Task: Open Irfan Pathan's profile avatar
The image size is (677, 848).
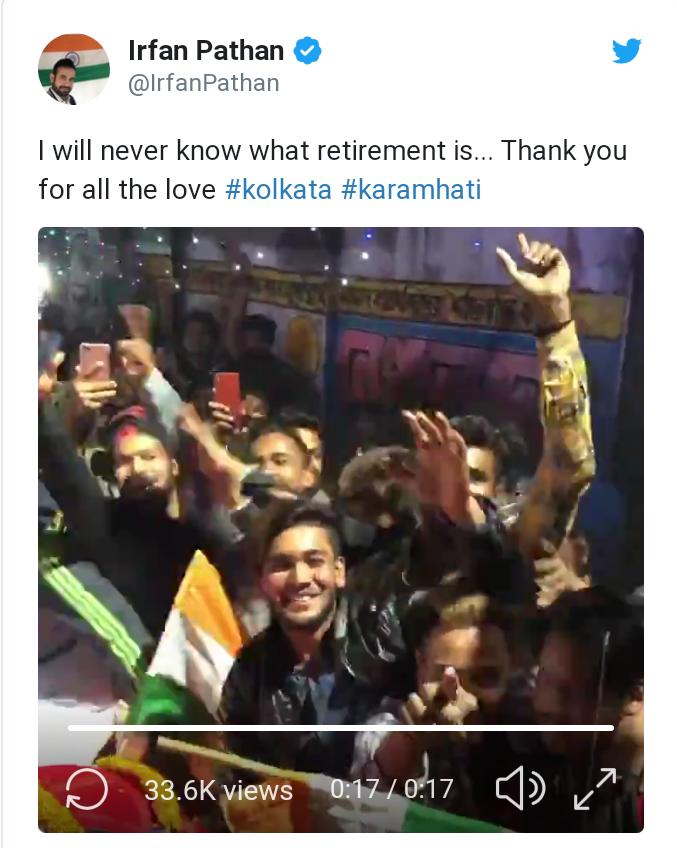Action: (x=74, y=69)
